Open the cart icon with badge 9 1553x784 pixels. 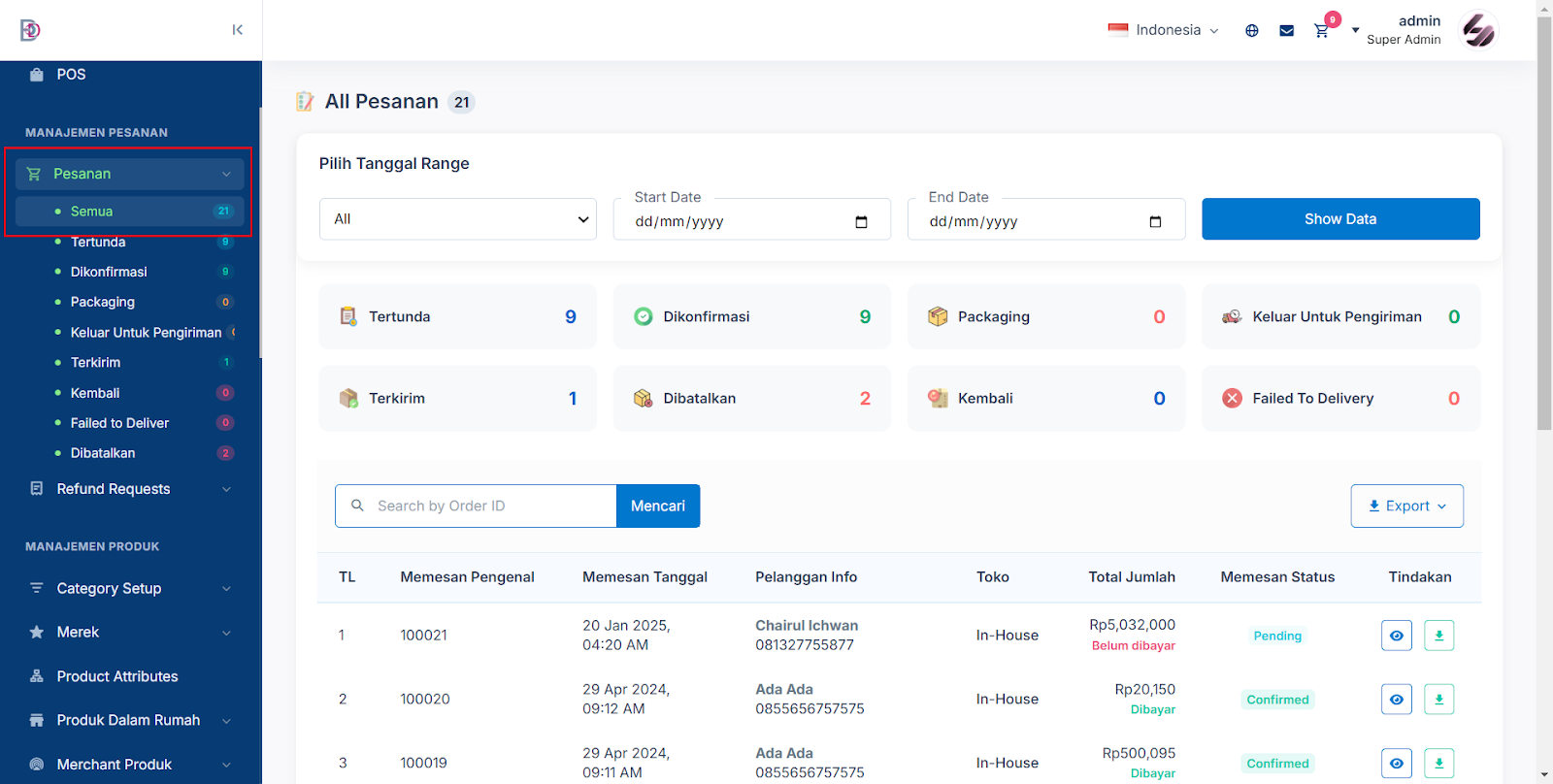pos(1322,31)
